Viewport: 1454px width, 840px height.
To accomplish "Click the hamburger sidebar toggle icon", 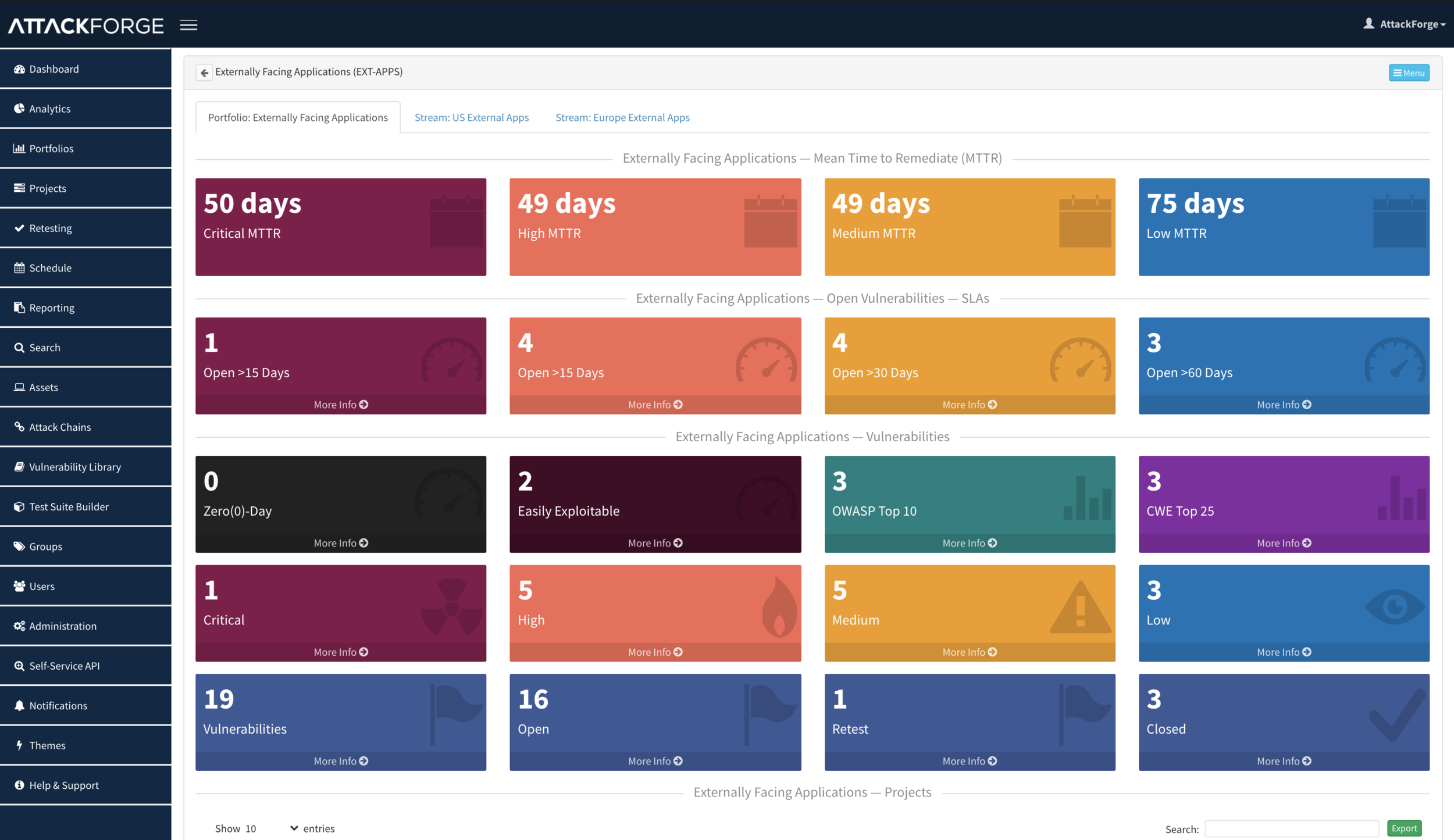I will [188, 25].
